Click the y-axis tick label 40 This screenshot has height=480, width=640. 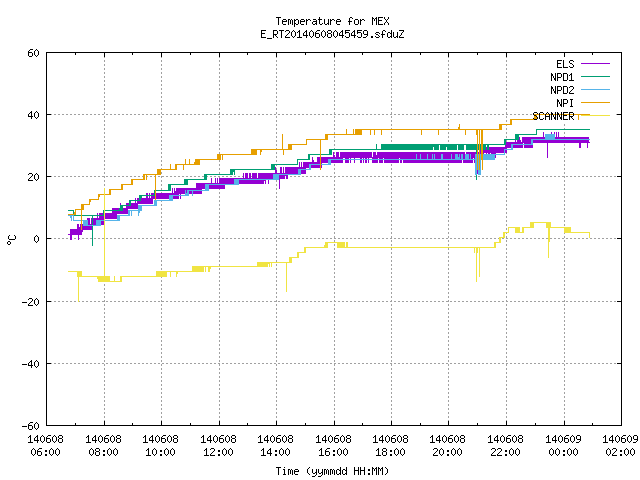pyautogui.click(x=33, y=115)
